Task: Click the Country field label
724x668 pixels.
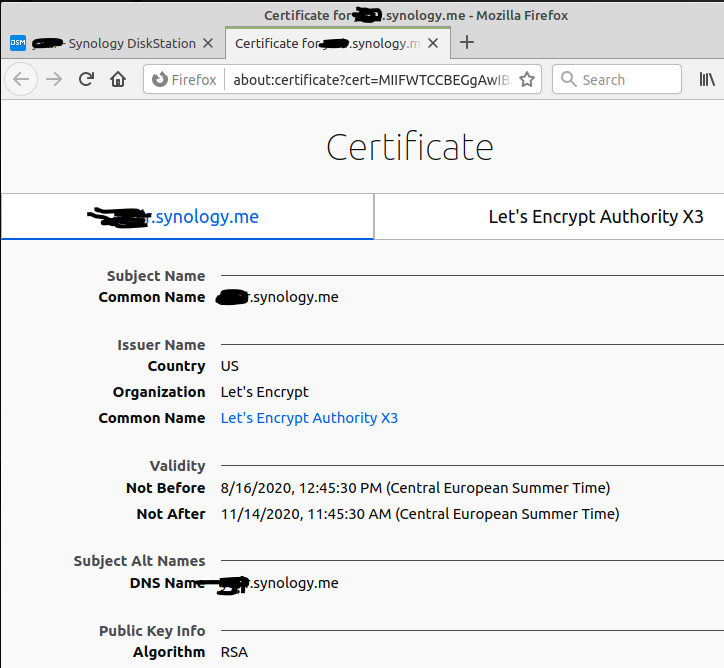Action: [176, 366]
